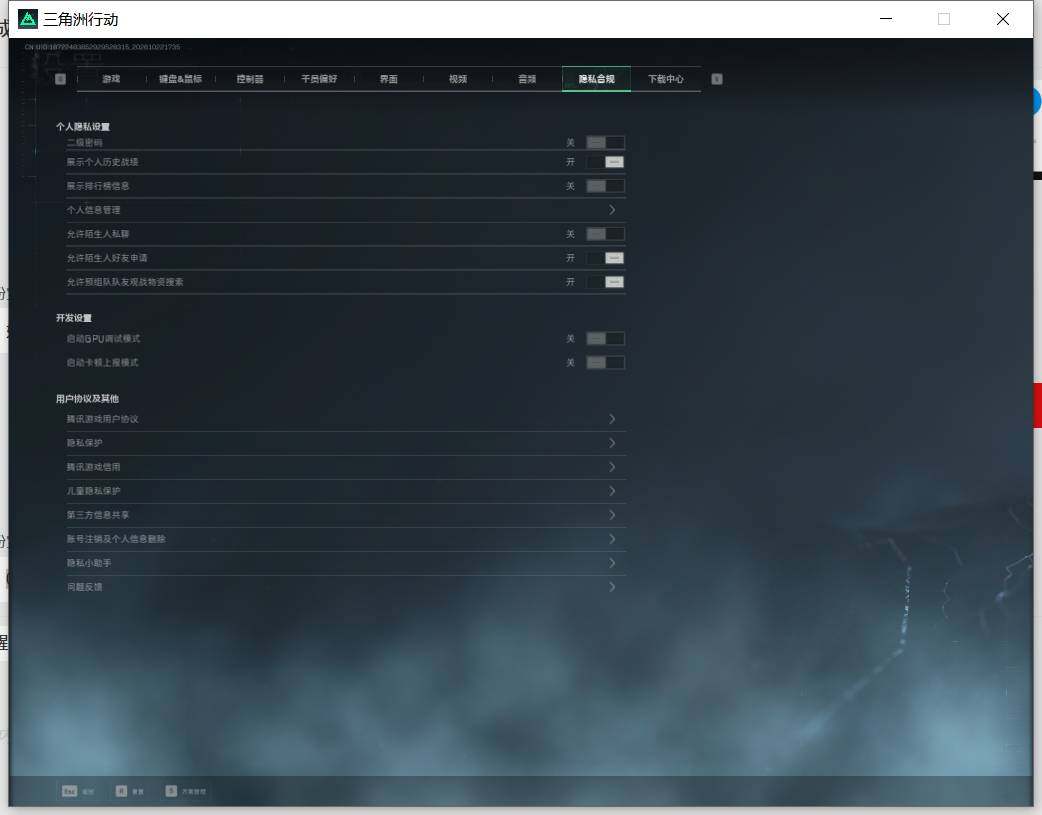1042x815 pixels.
Task: Open the 账号注销及个人信息删除 chevron
Action: point(612,538)
